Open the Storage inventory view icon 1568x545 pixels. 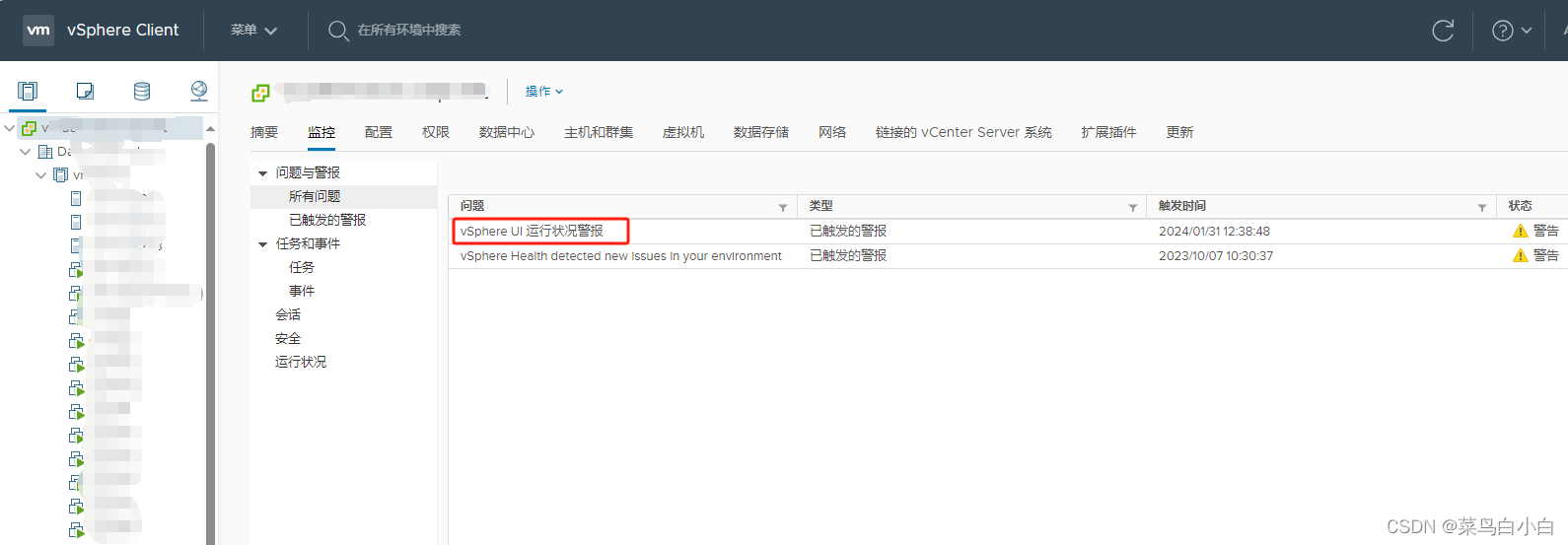point(142,91)
